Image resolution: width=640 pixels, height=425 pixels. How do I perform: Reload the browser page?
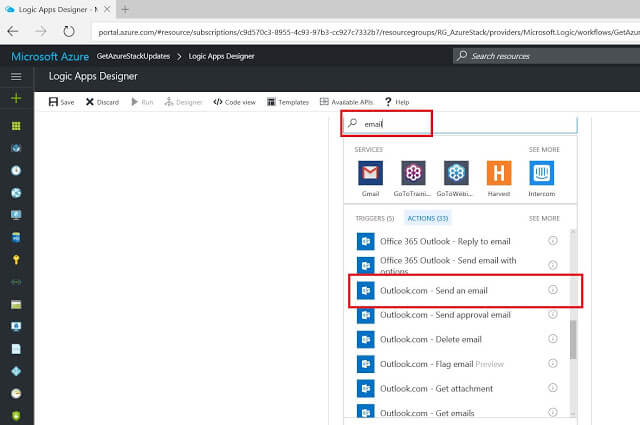point(69,31)
